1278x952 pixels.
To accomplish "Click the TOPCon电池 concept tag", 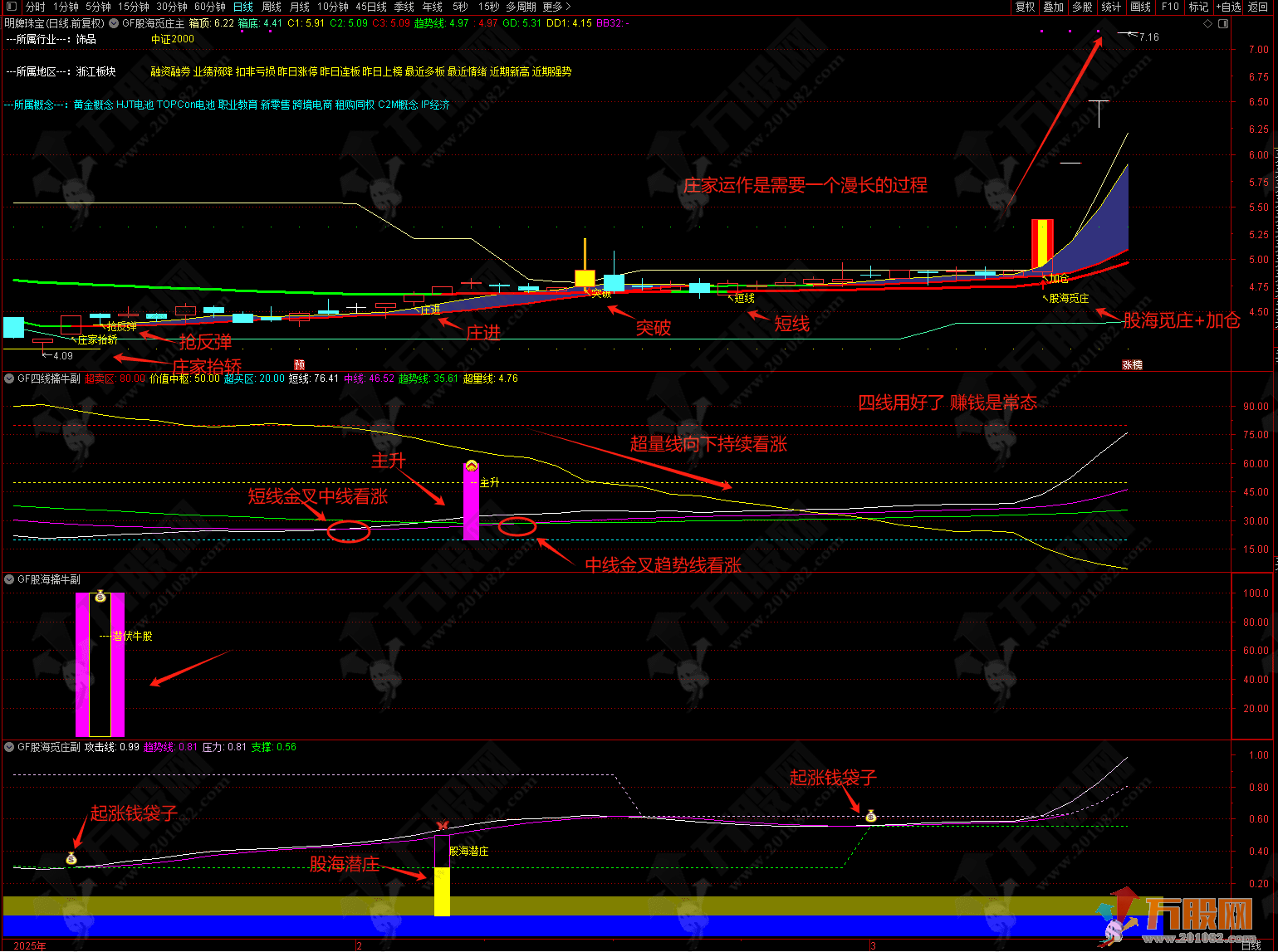I will [186, 105].
